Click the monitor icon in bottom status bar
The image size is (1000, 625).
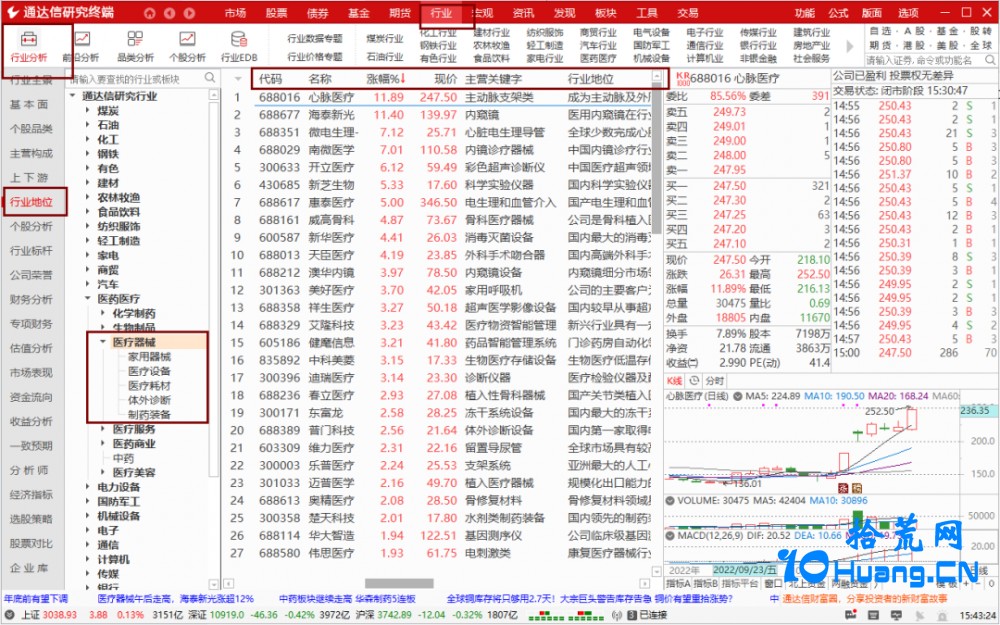tap(897, 615)
